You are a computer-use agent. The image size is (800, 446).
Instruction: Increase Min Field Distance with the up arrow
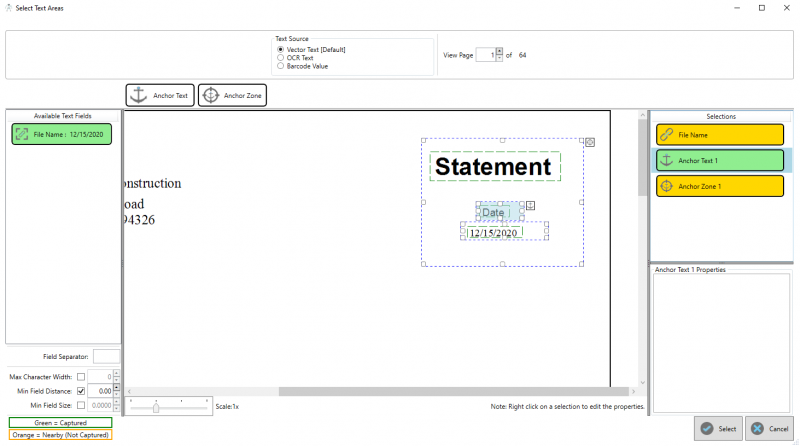[x=116, y=388]
